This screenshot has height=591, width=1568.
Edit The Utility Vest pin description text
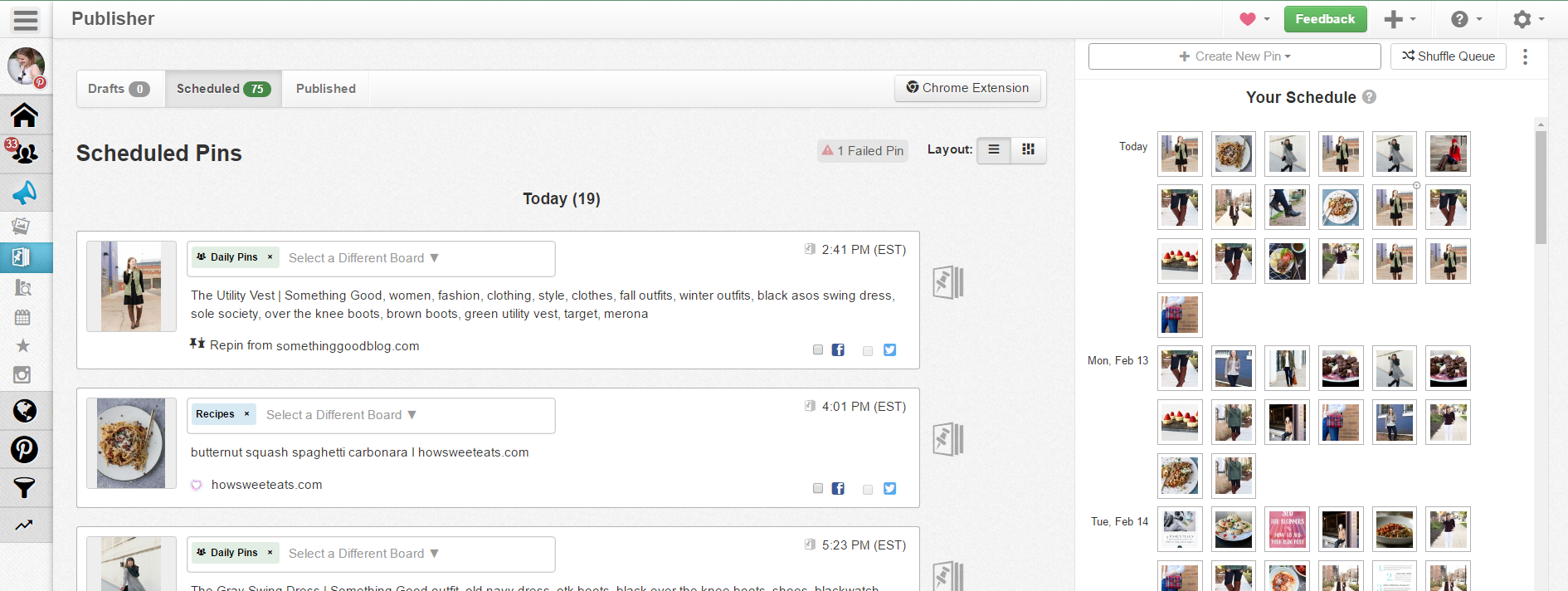(x=543, y=305)
